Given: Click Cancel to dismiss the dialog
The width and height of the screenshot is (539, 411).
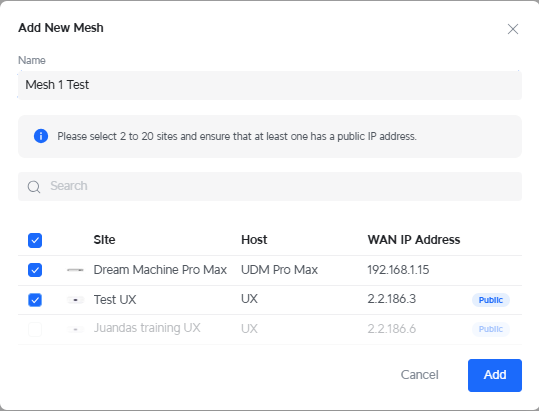Looking at the screenshot, I should [419, 375].
